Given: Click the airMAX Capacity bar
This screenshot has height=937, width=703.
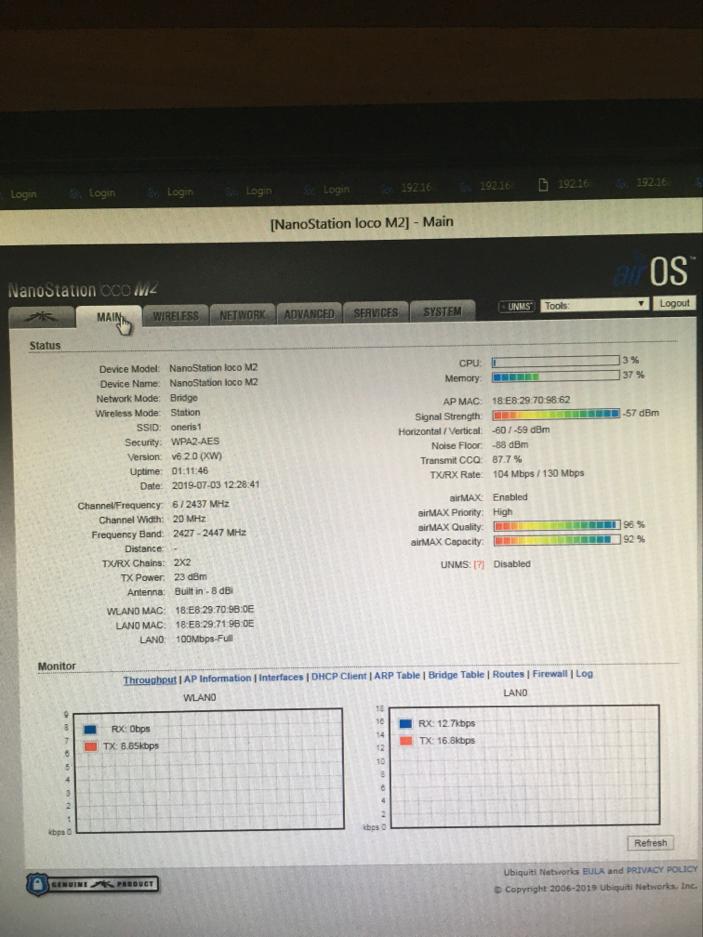Looking at the screenshot, I should tap(557, 540).
